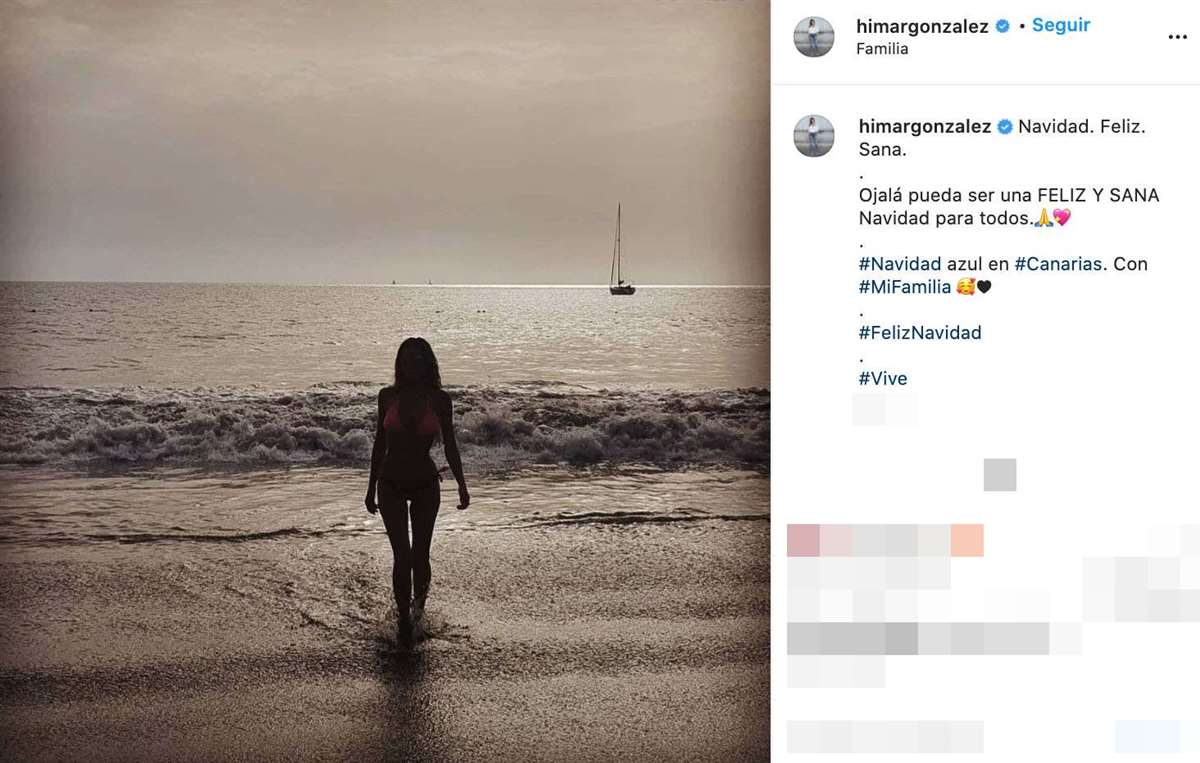Click the profile avatar beside the caption
This screenshot has height=763, width=1200.
pos(814,136)
